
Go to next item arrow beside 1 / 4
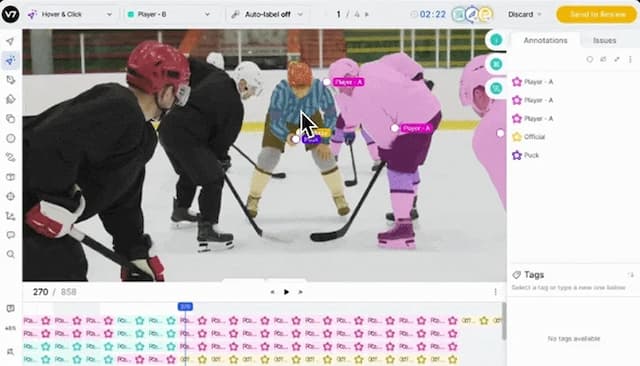[x=367, y=14]
